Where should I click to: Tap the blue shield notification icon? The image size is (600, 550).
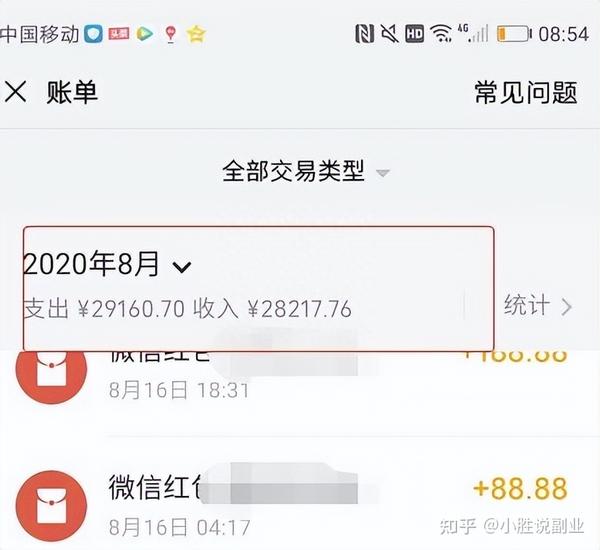coord(93,33)
